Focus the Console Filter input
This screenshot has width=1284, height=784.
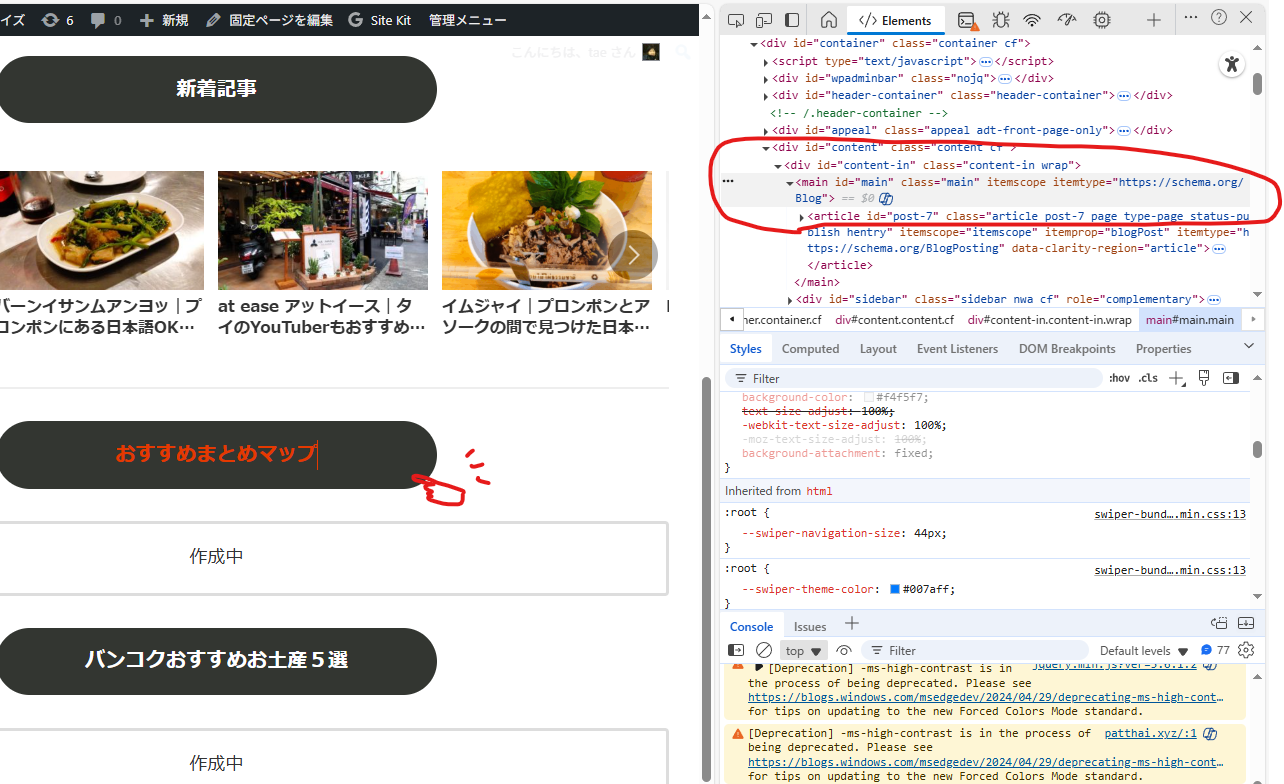(975, 650)
